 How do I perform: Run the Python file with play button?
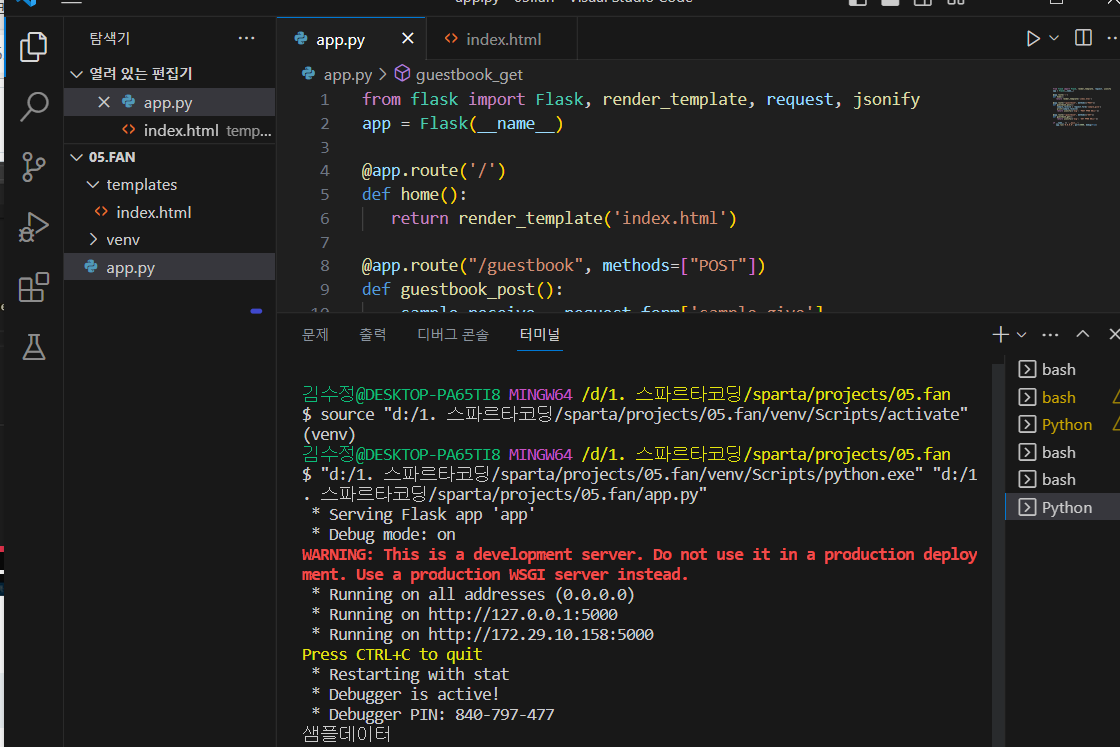pos(1033,38)
